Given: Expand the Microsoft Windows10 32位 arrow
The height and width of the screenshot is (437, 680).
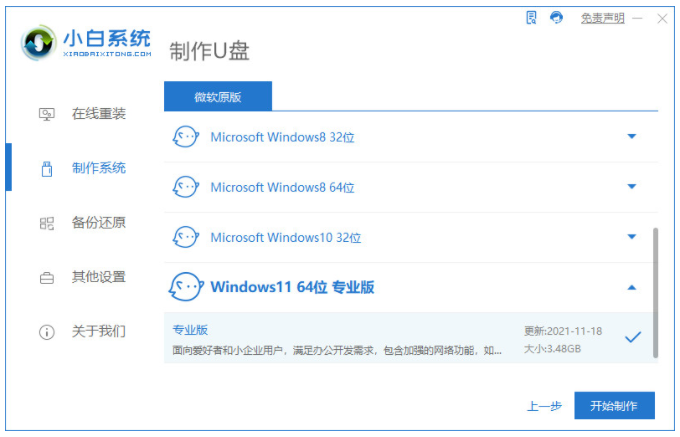Looking at the screenshot, I should pos(632,237).
